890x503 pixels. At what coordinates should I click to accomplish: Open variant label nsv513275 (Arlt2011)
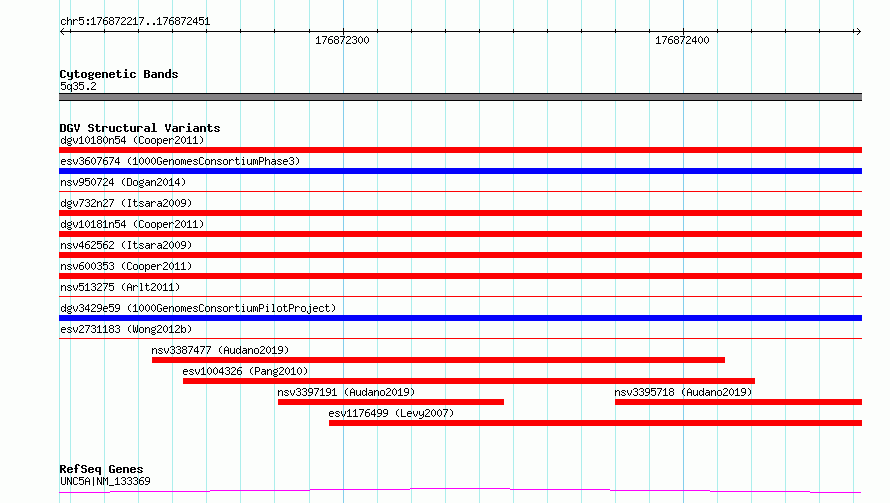click(120, 287)
